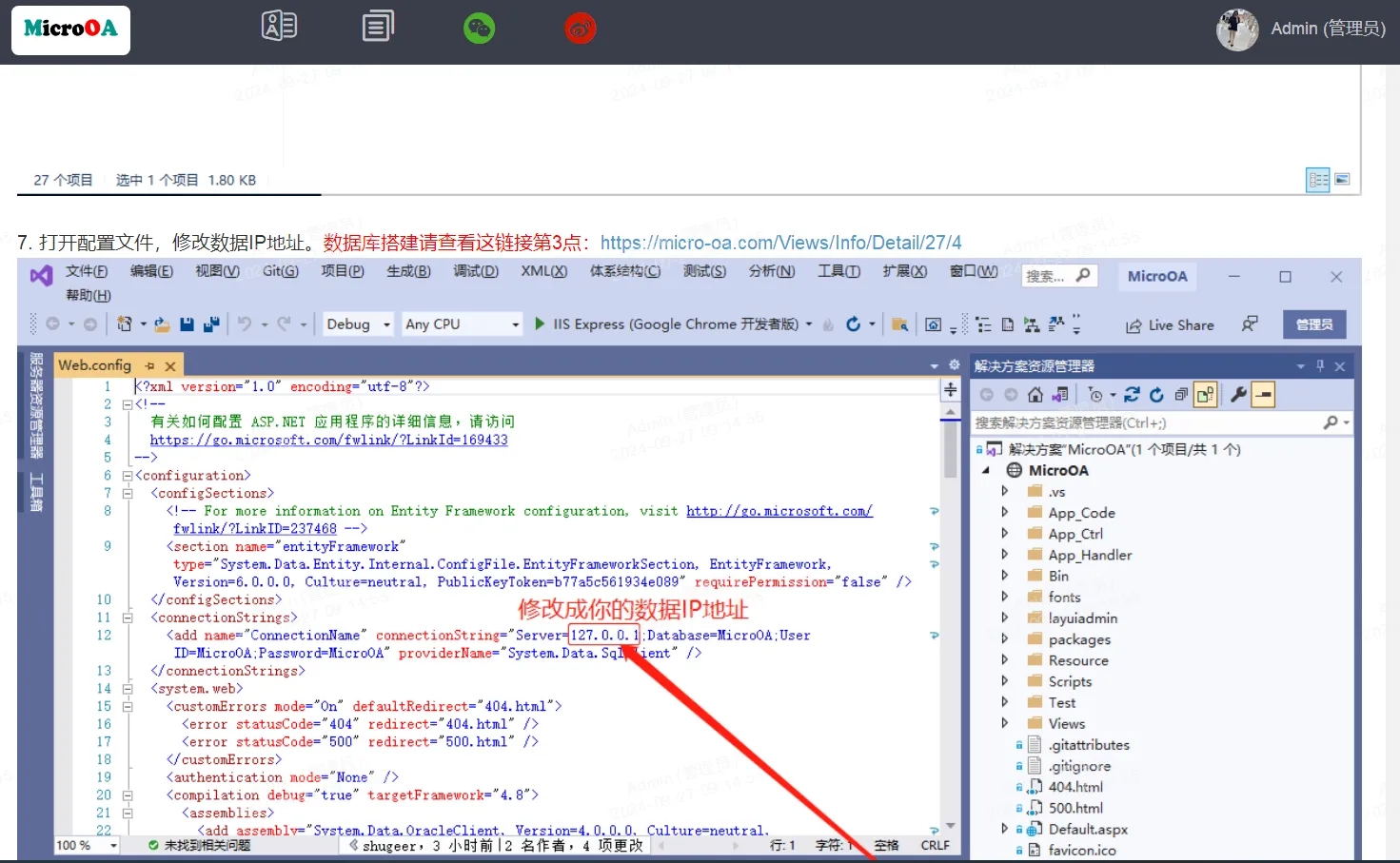Open the 100 % zoom dropdown
This screenshot has width=1400, height=863.
(x=87, y=845)
